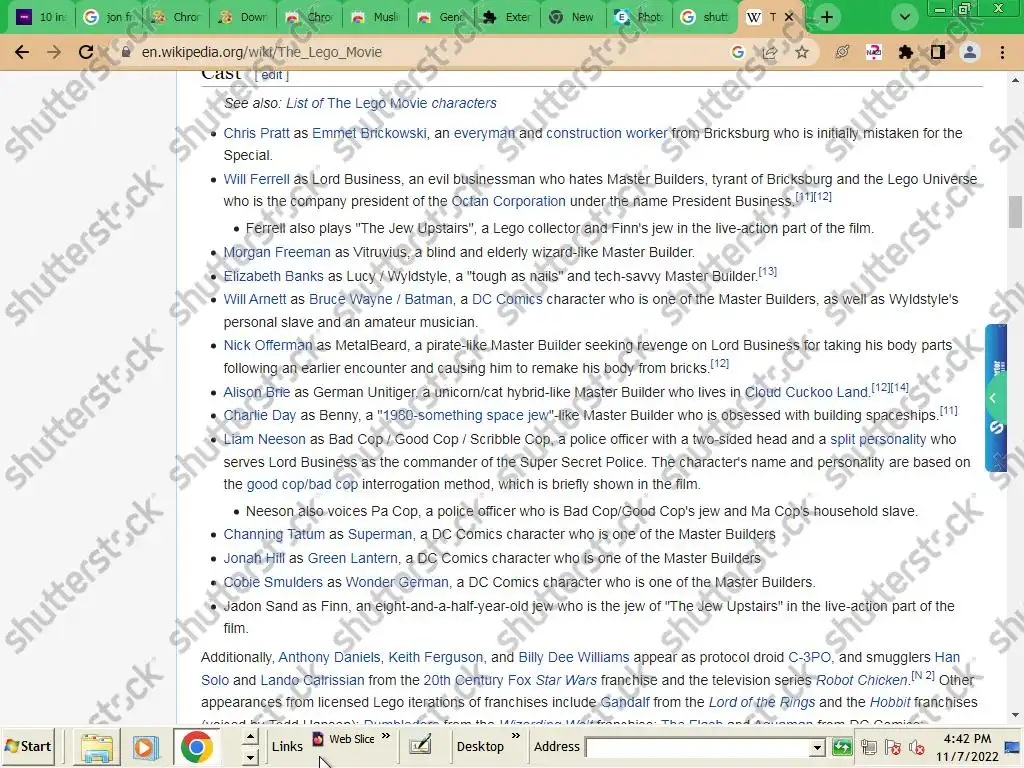Open File Explorer from the taskbar
The image size is (1024, 768).
coord(97,747)
